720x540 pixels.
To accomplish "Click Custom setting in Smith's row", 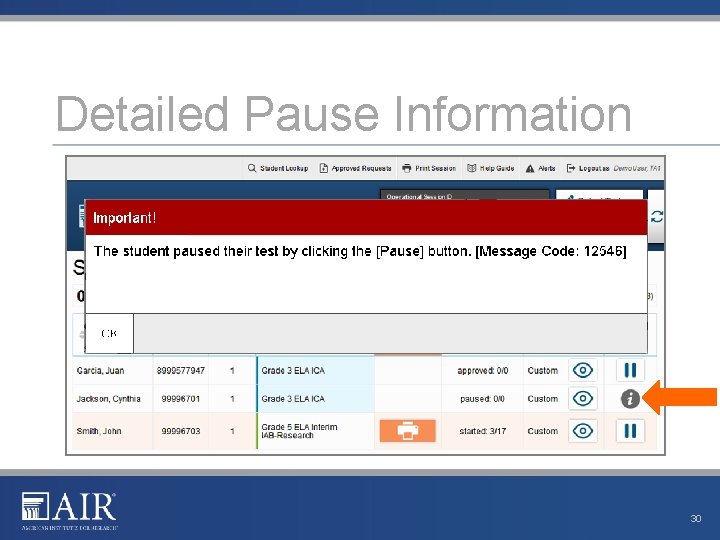I will tap(543, 431).
